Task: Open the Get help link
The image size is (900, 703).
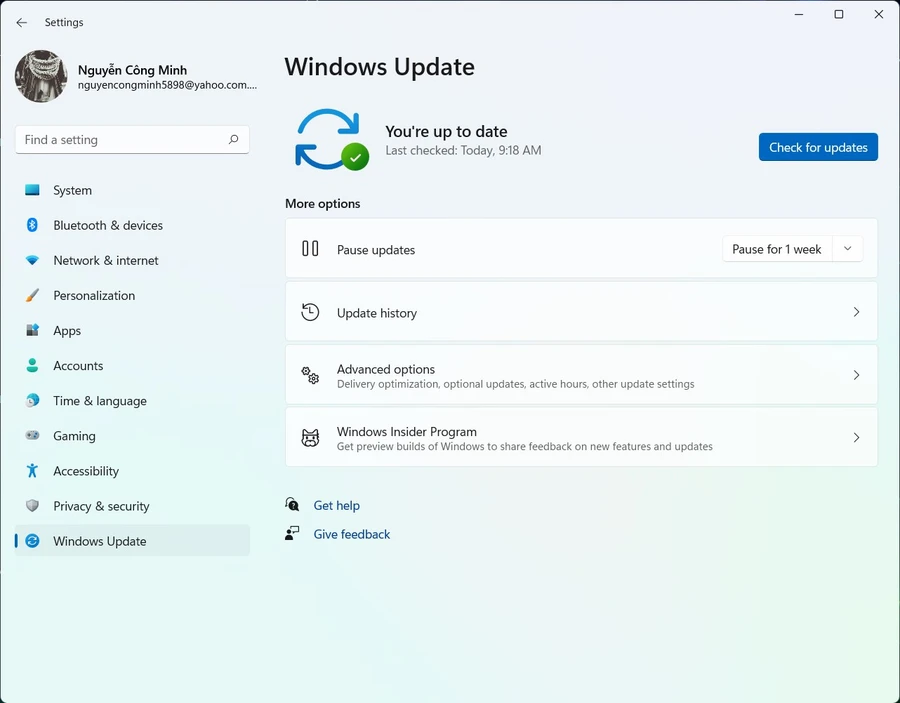Action: [336, 506]
